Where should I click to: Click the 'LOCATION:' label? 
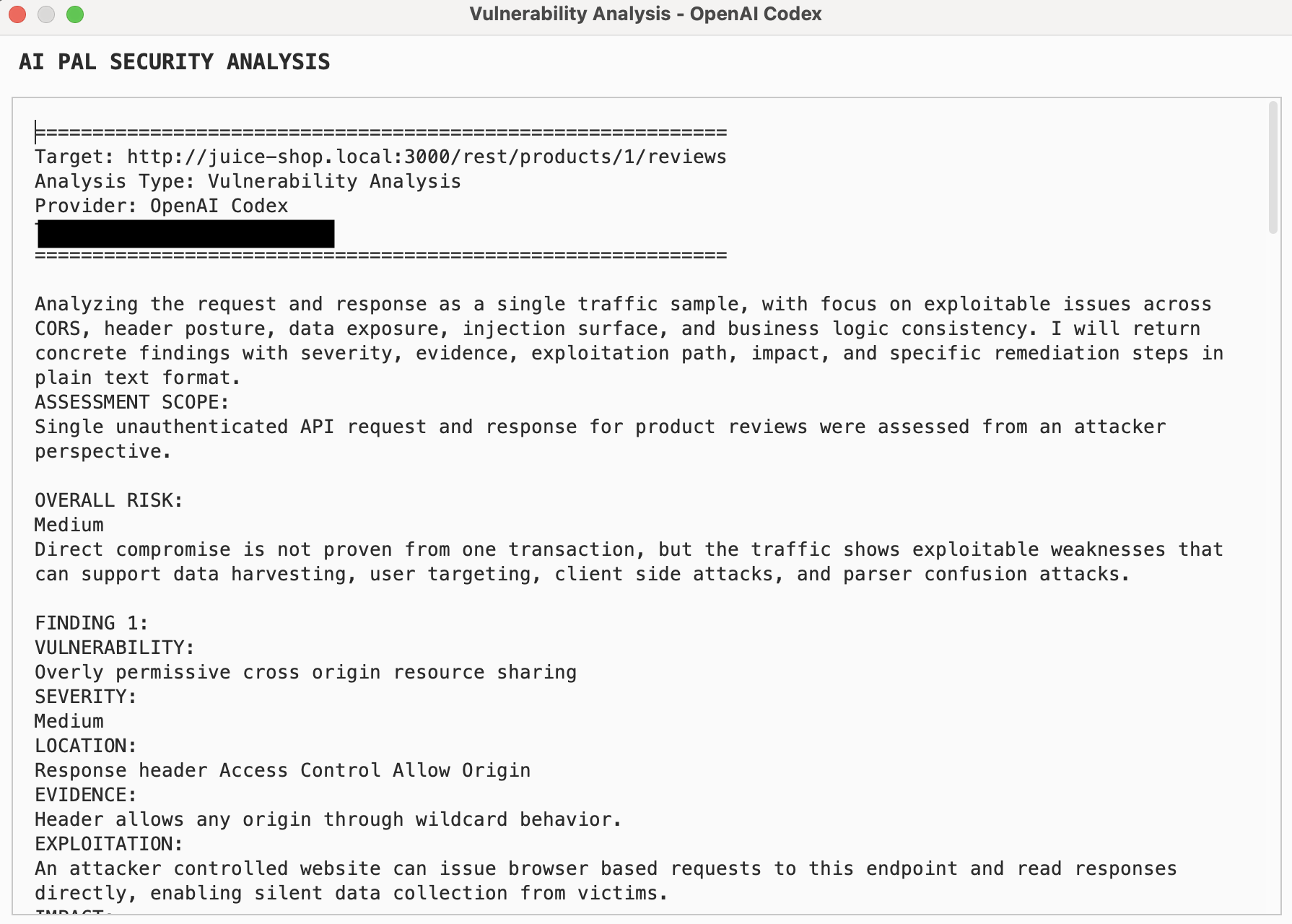point(85,746)
